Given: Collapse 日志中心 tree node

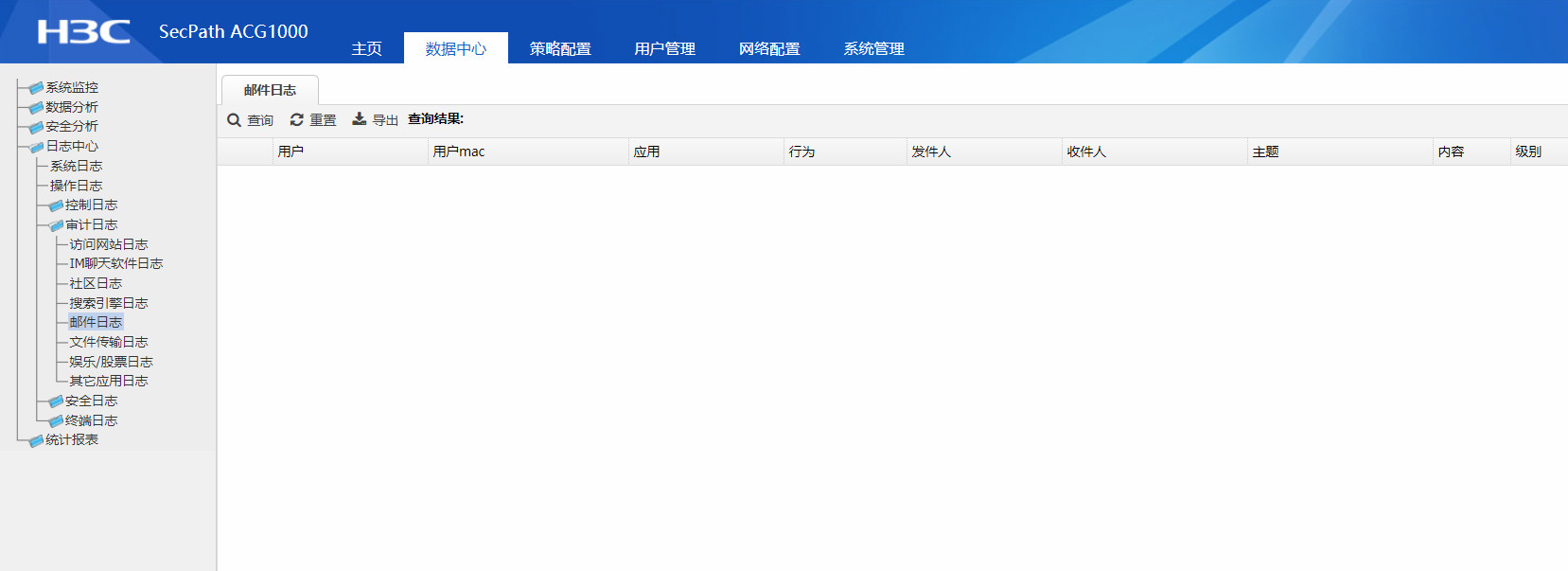Looking at the screenshot, I should tap(72, 146).
